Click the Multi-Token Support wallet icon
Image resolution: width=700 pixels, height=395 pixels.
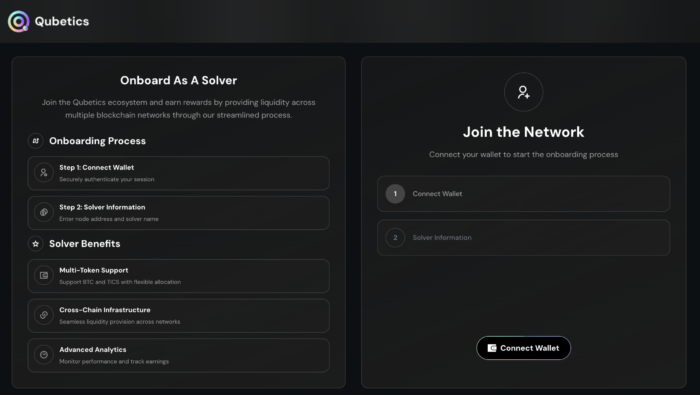pos(44,275)
